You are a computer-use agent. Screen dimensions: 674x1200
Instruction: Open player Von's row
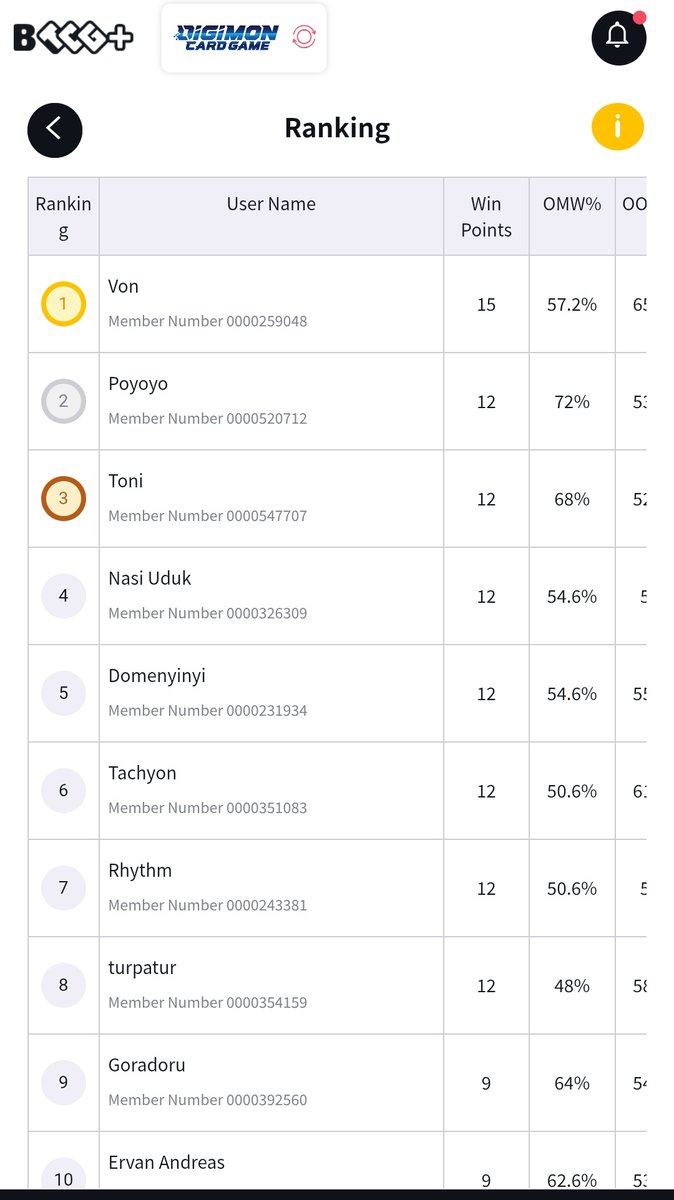point(337,304)
